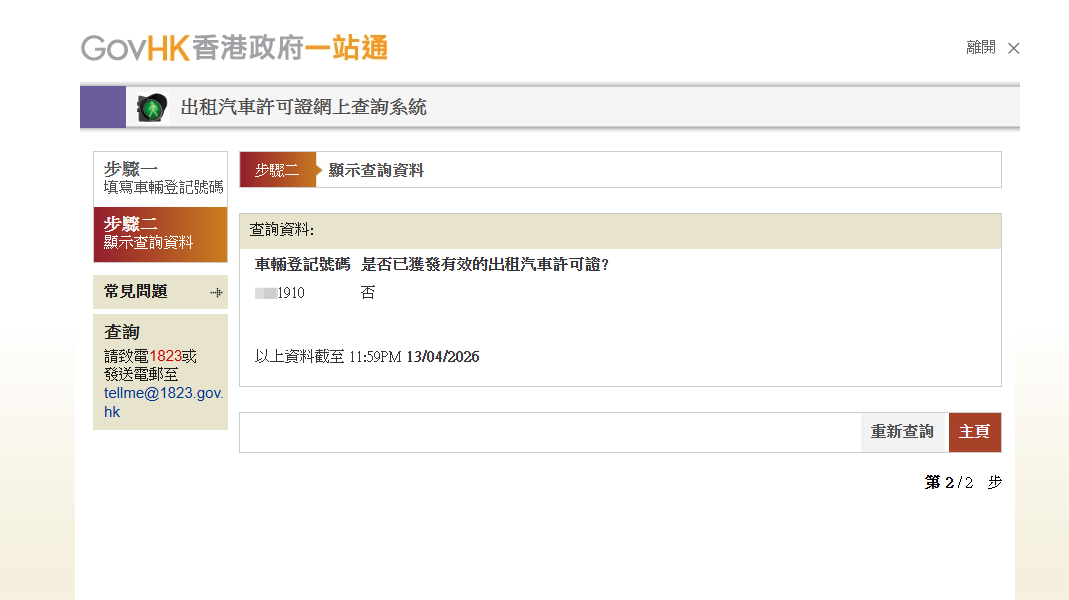The image size is (1069, 600).
Task: Click the 離開 exit link
Action: 980,47
